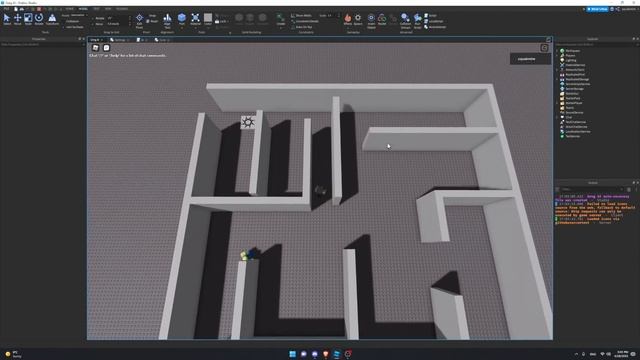The width and height of the screenshot is (640, 360).
Task: Click the Create constraint icon
Action: pyautogui.click(x=281, y=19)
